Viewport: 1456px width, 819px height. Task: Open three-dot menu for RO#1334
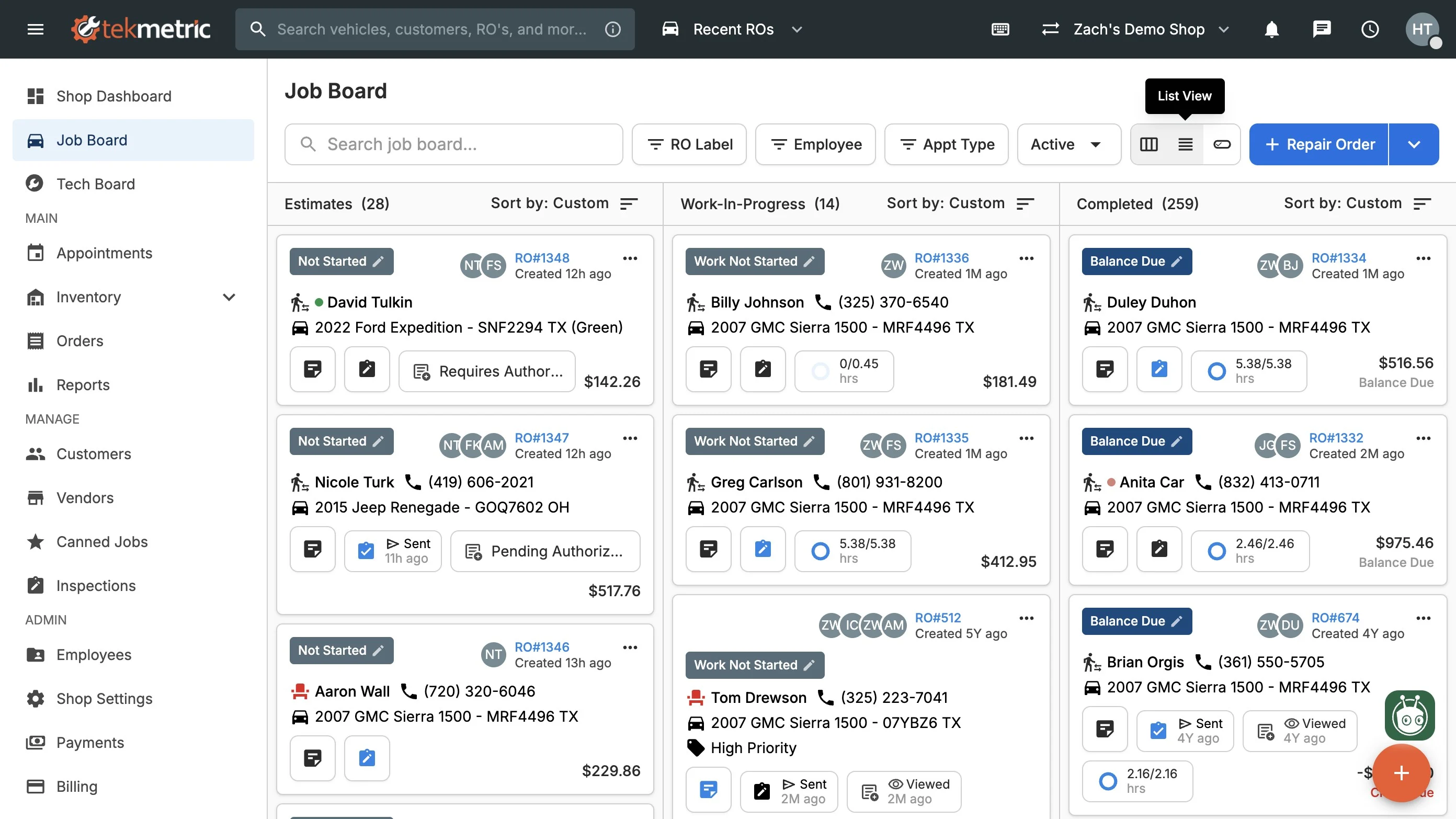pyautogui.click(x=1423, y=258)
